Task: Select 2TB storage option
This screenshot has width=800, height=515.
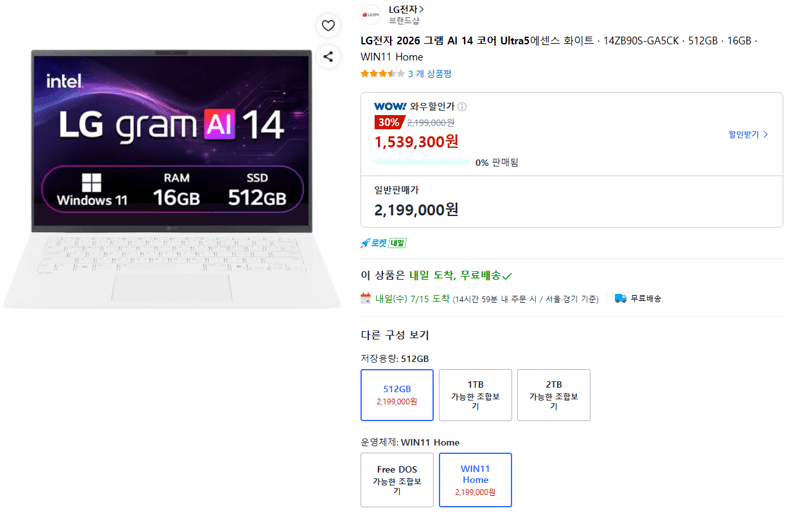Action: [x=554, y=395]
